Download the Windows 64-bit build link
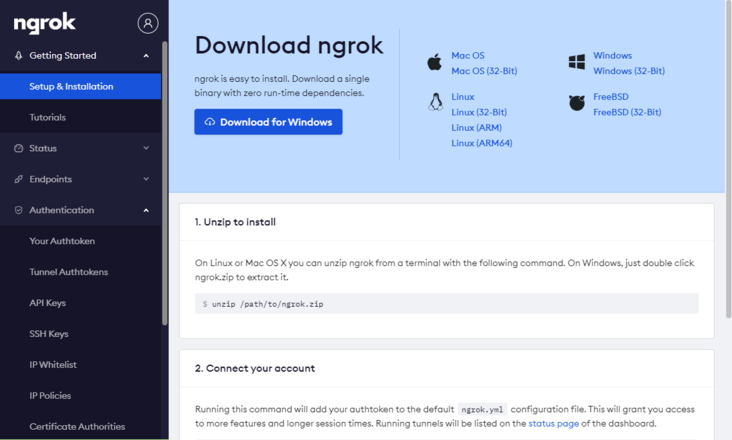 click(x=612, y=56)
